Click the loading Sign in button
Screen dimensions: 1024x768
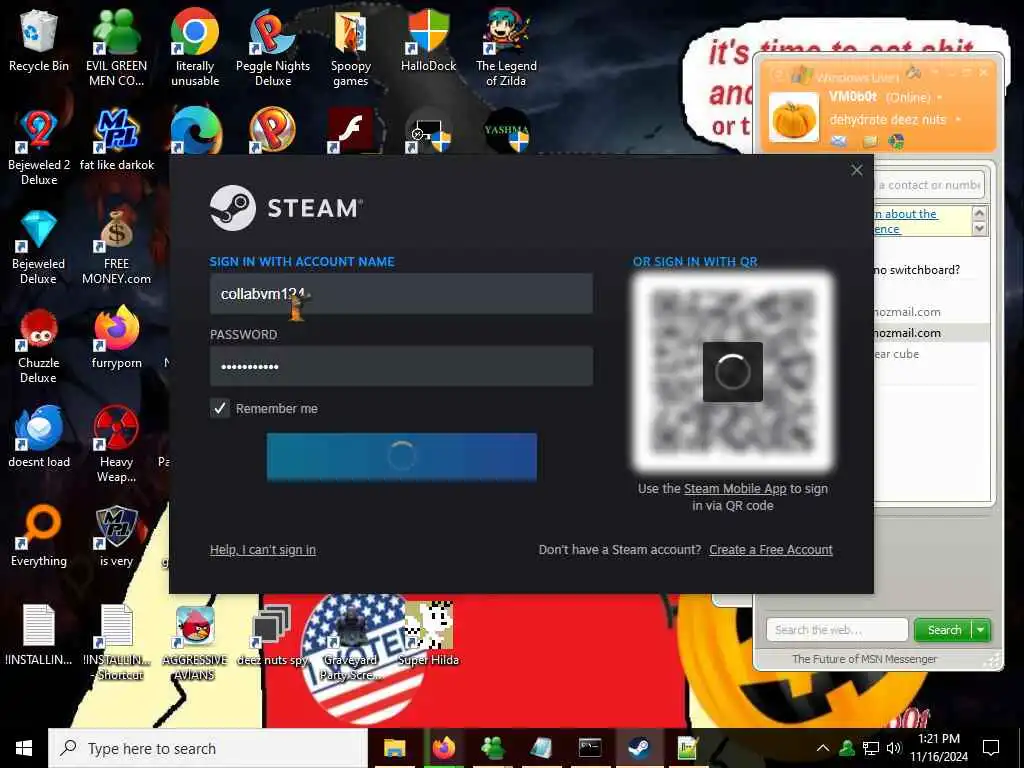pos(402,456)
